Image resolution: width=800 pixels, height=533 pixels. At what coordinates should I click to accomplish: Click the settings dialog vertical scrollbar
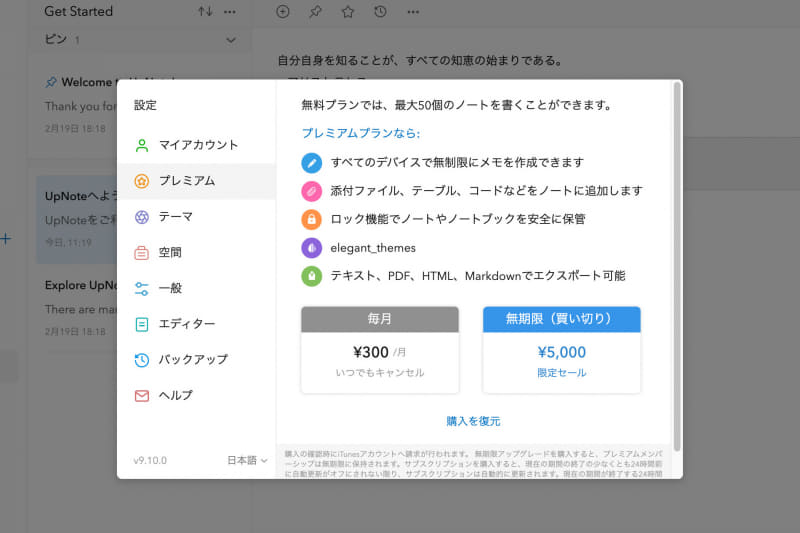click(x=677, y=267)
